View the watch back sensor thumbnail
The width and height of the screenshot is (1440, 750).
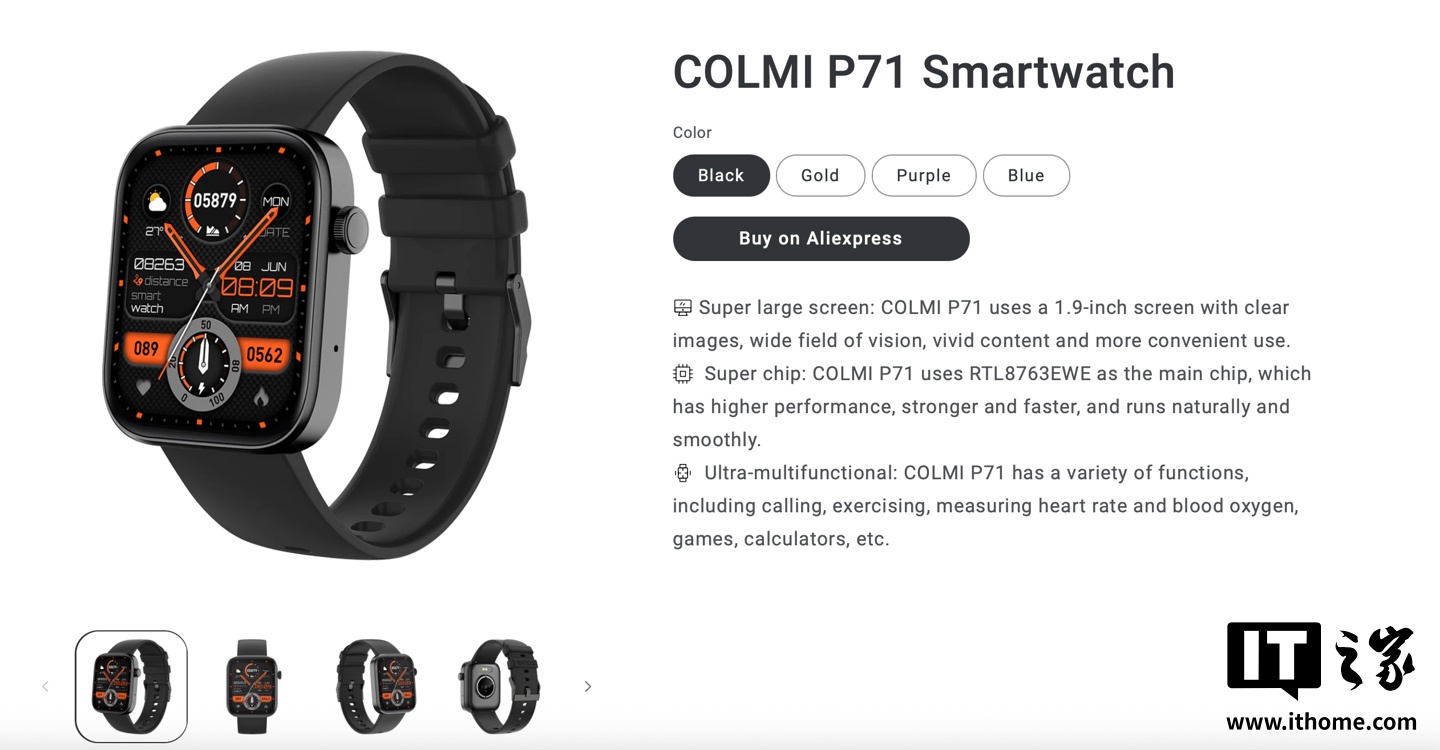tap(499, 686)
